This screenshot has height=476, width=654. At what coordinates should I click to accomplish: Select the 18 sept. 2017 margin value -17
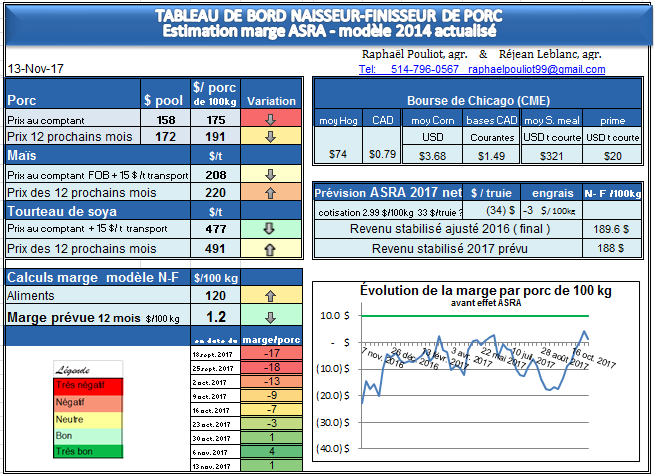pos(270,354)
